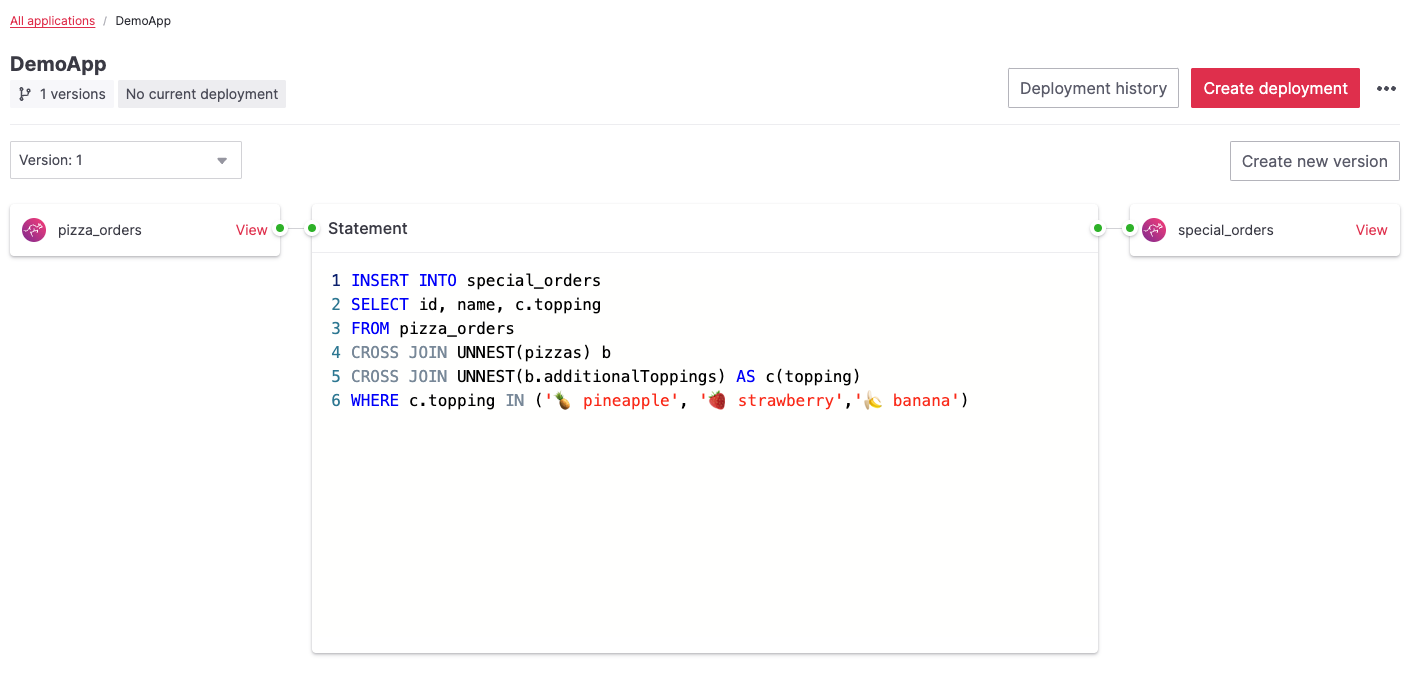Click the strawberry emoji on line 6
The height and width of the screenshot is (684, 1408).
[716, 400]
